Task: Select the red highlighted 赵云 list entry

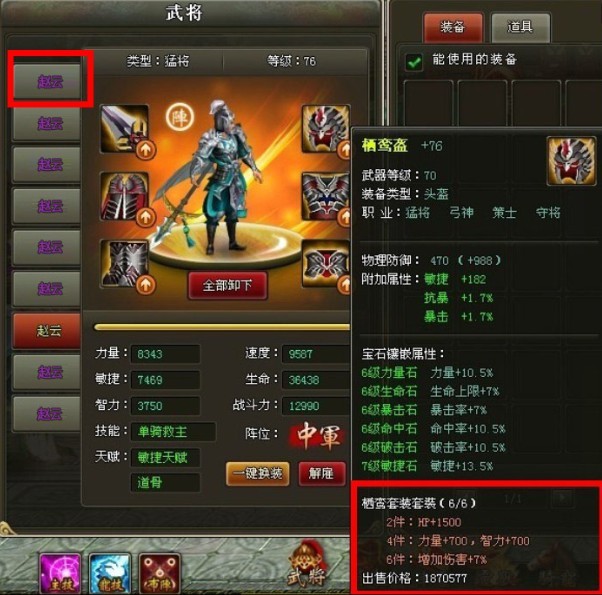Action: [47, 331]
